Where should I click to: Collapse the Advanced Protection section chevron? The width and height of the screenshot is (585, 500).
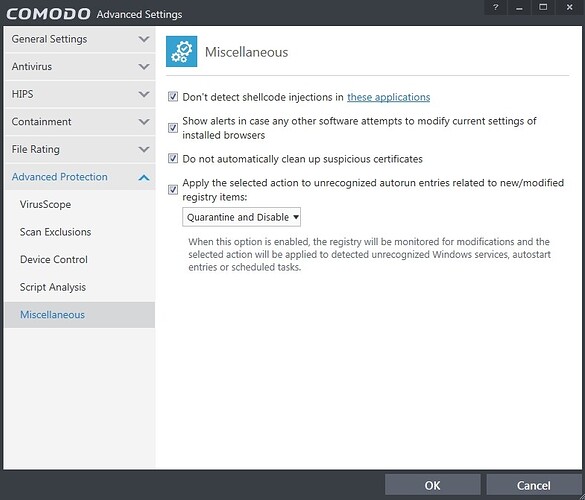pos(144,178)
